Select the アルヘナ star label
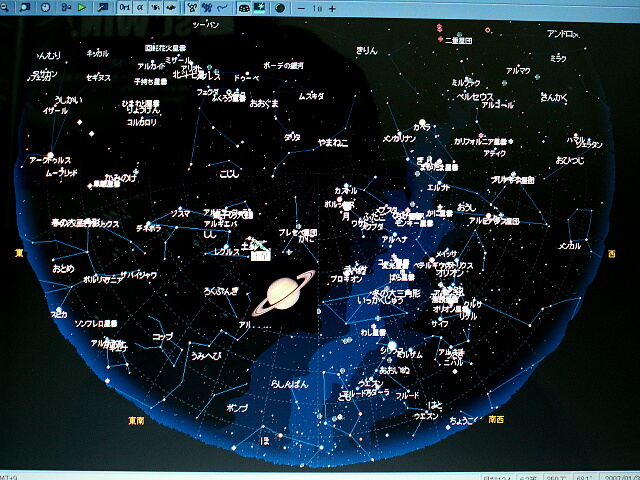Screen dimensions: 640x480 (x=394, y=240)
